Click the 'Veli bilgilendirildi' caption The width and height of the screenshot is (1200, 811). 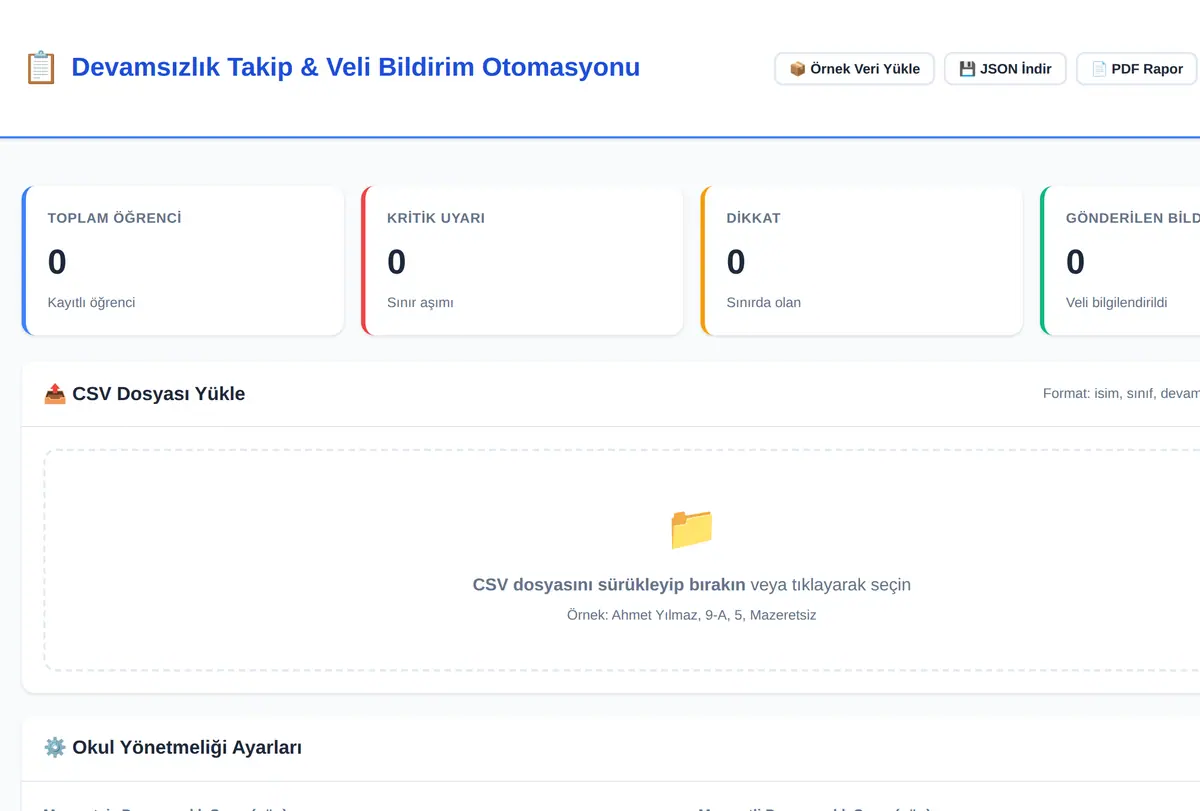(1116, 302)
